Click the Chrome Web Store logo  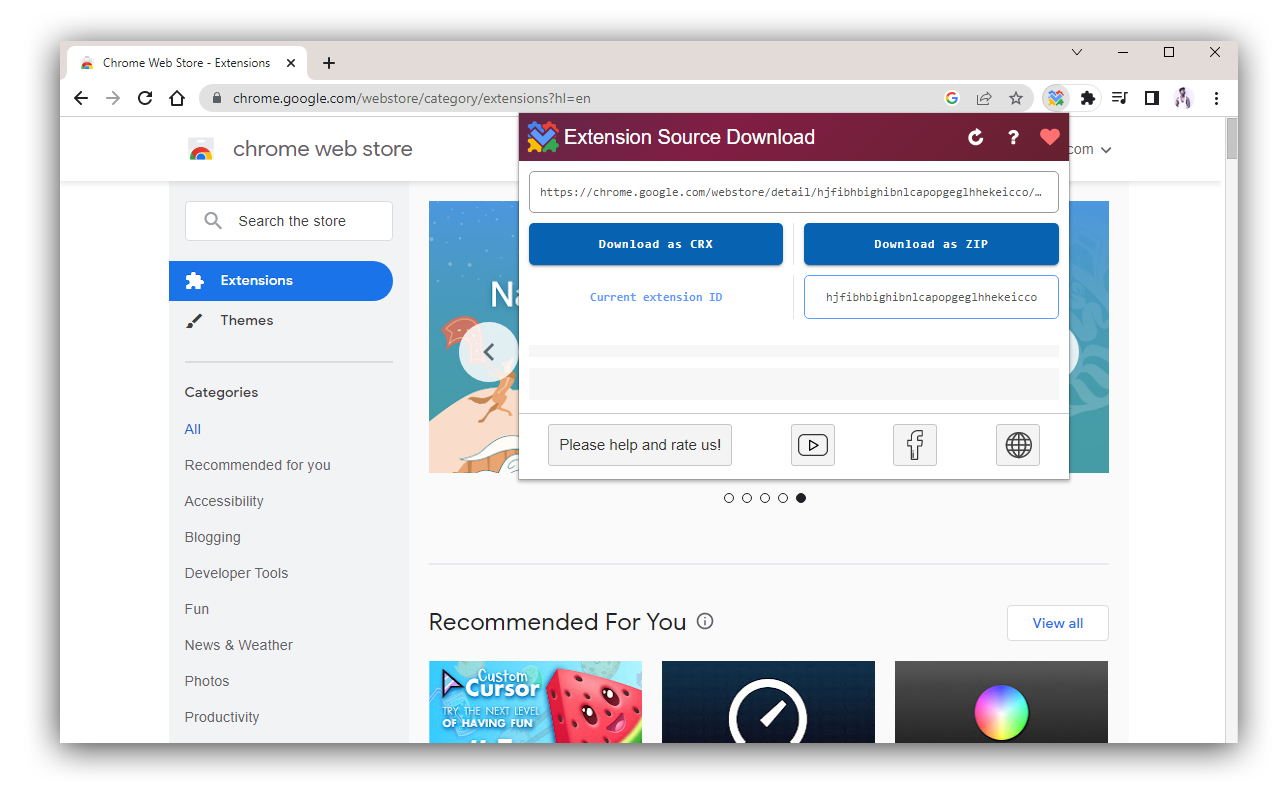click(x=201, y=150)
